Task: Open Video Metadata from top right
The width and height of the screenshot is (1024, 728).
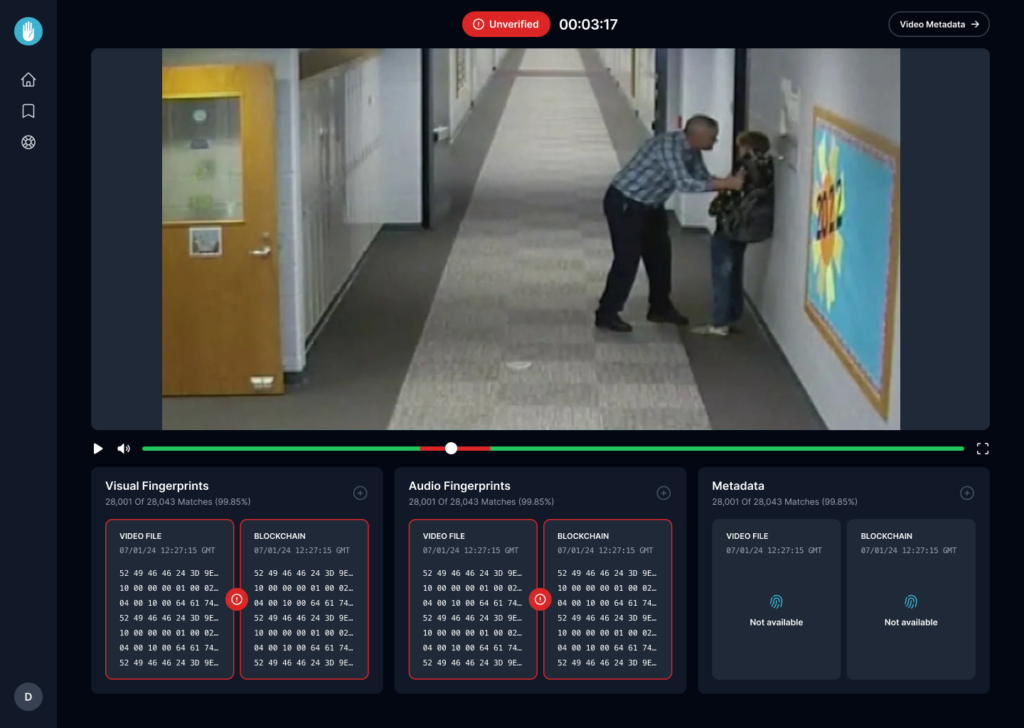Action: 938,24
